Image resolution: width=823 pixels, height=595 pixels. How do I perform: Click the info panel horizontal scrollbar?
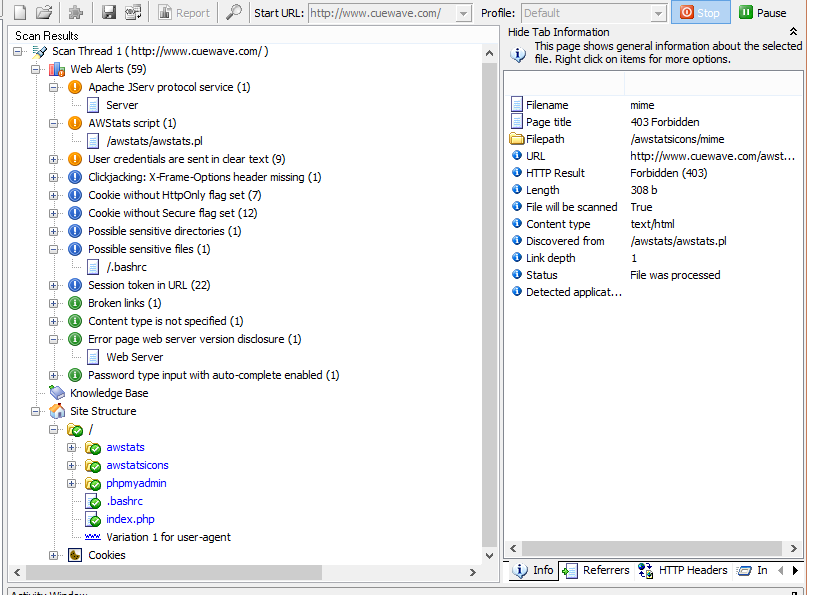point(652,548)
